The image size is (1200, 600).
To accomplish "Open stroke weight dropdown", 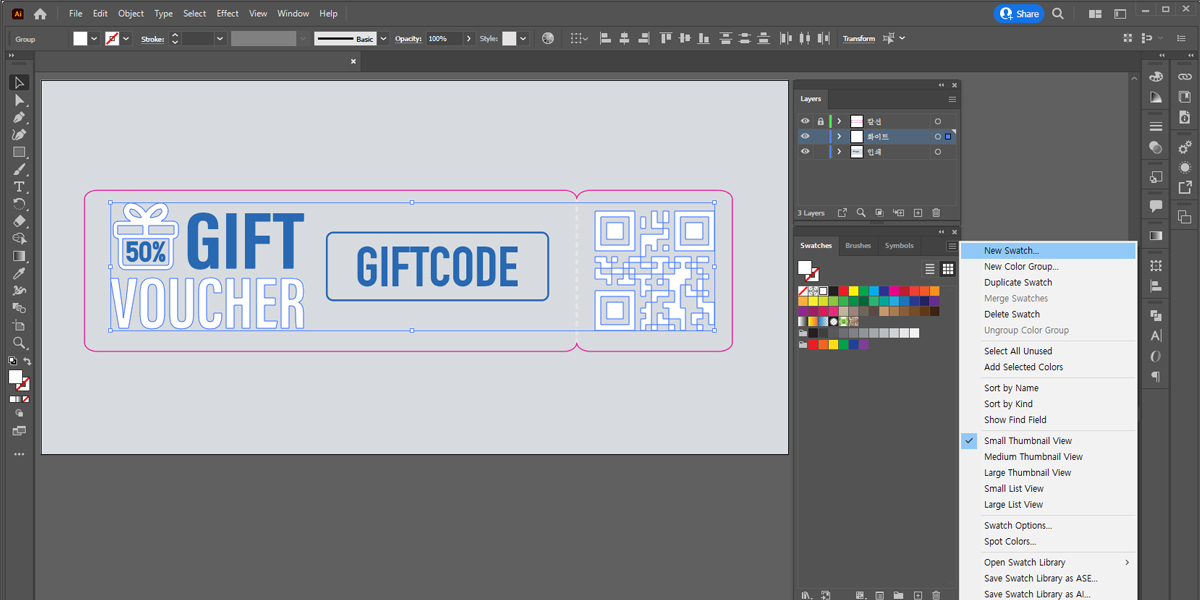I will click(220, 38).
